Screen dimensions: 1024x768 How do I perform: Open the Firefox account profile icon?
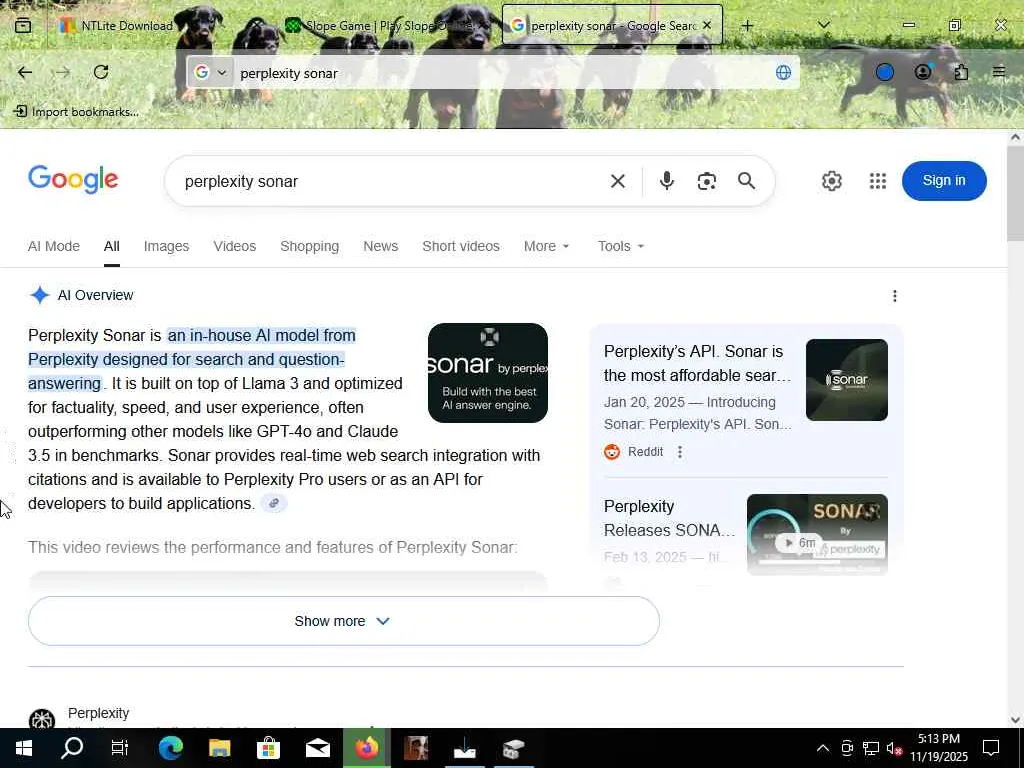923,72
